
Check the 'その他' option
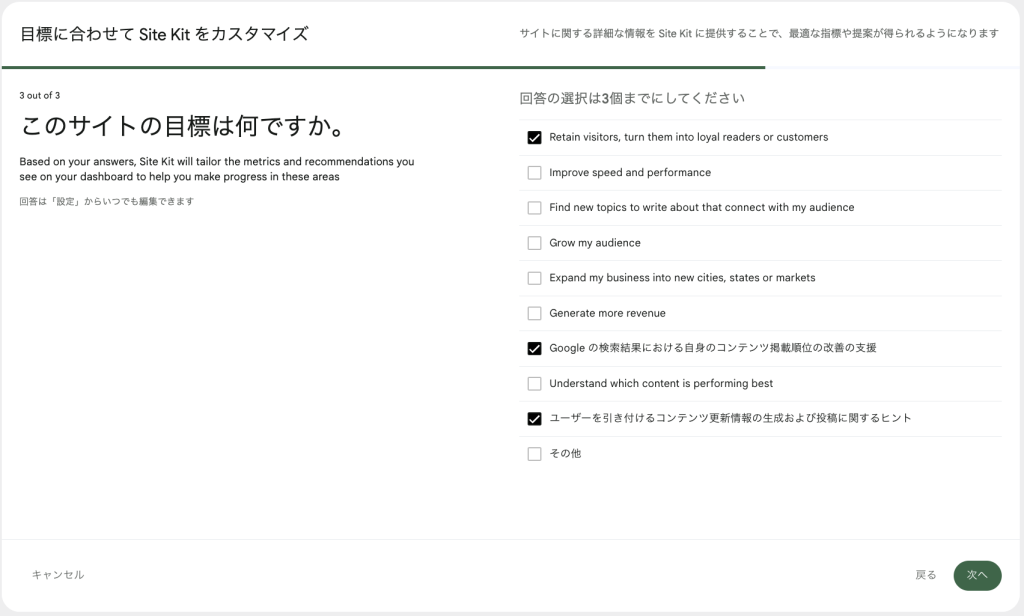(x=534, y=453)
